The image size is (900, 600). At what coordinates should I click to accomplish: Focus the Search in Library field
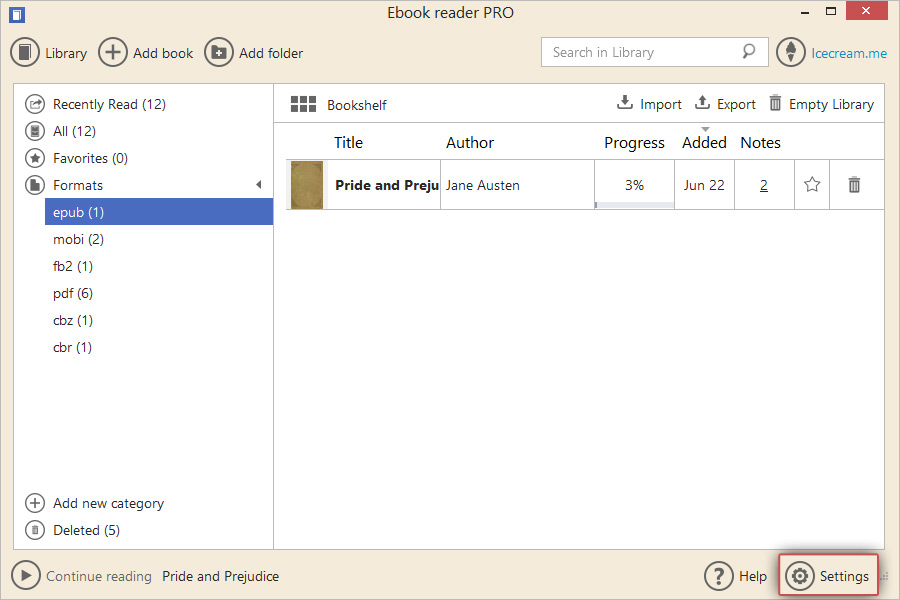click(654, 52)
